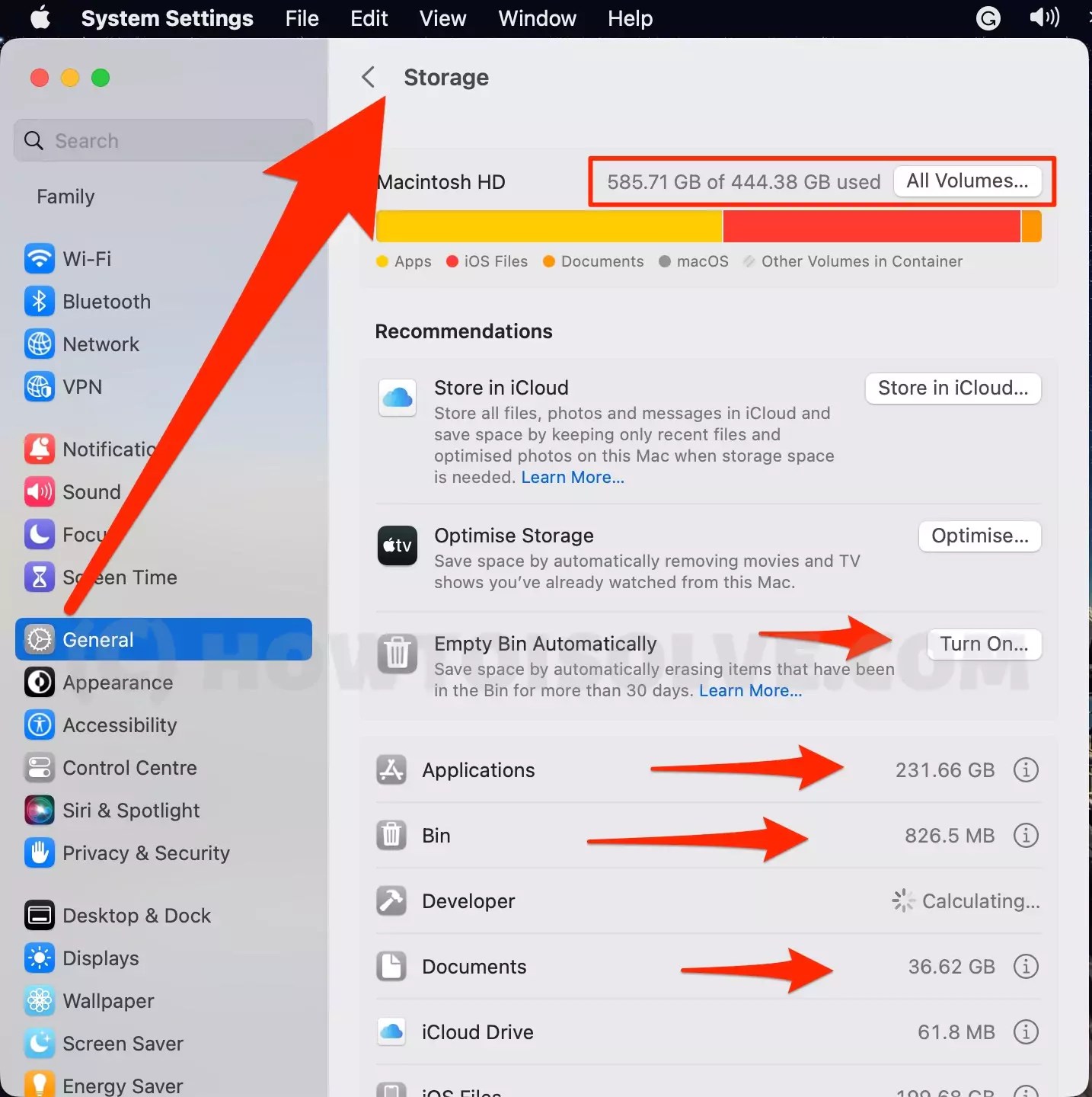The height and width of the screenshot is (1097, 1092).
Task: Click the '231.66 GB' Applications size
Action: [x=945, y=770]
